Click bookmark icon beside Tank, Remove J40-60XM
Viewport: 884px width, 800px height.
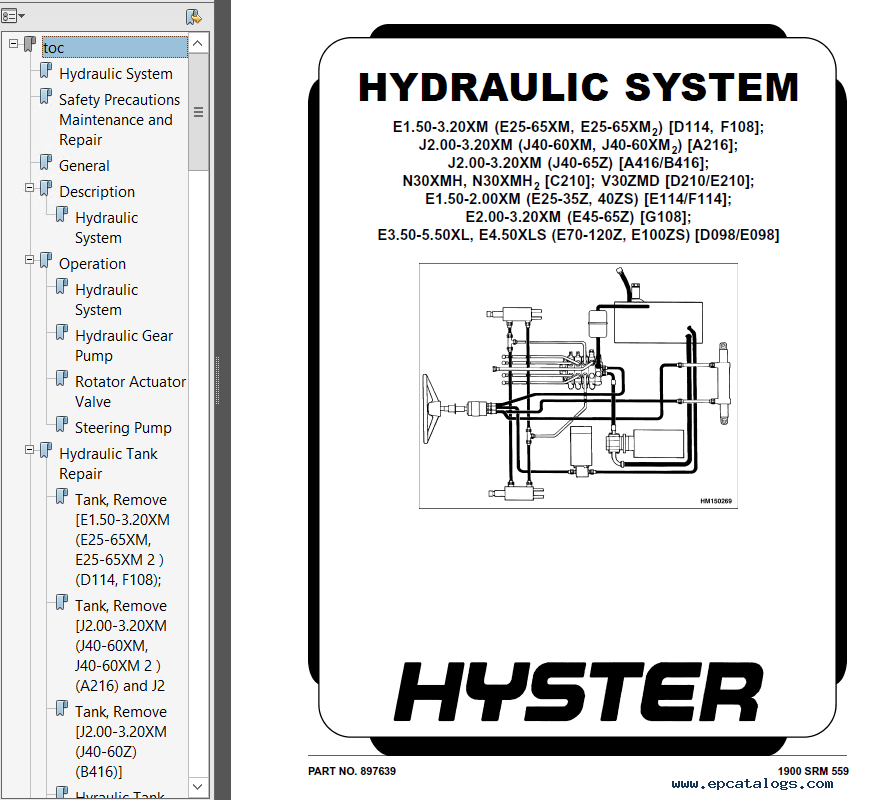pos(61,603)
